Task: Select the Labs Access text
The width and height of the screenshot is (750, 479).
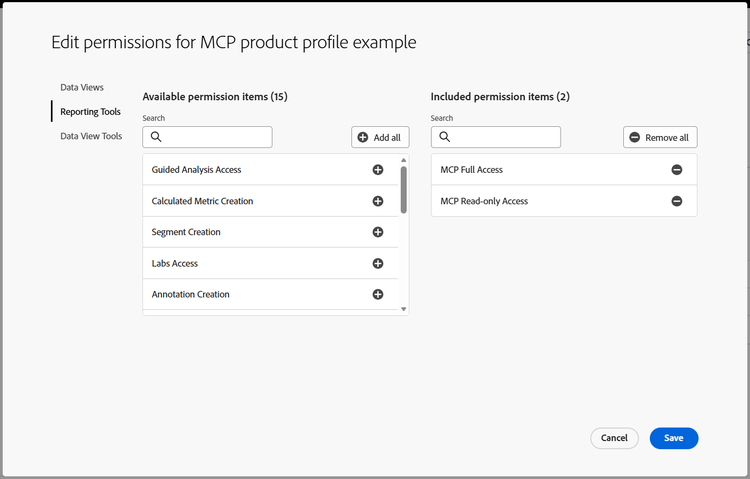Action: pyautogui.click(x=175, y=263)
